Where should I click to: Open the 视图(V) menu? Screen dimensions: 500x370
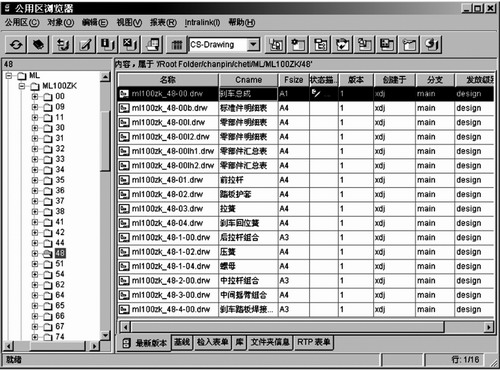(x=129, y=22)
